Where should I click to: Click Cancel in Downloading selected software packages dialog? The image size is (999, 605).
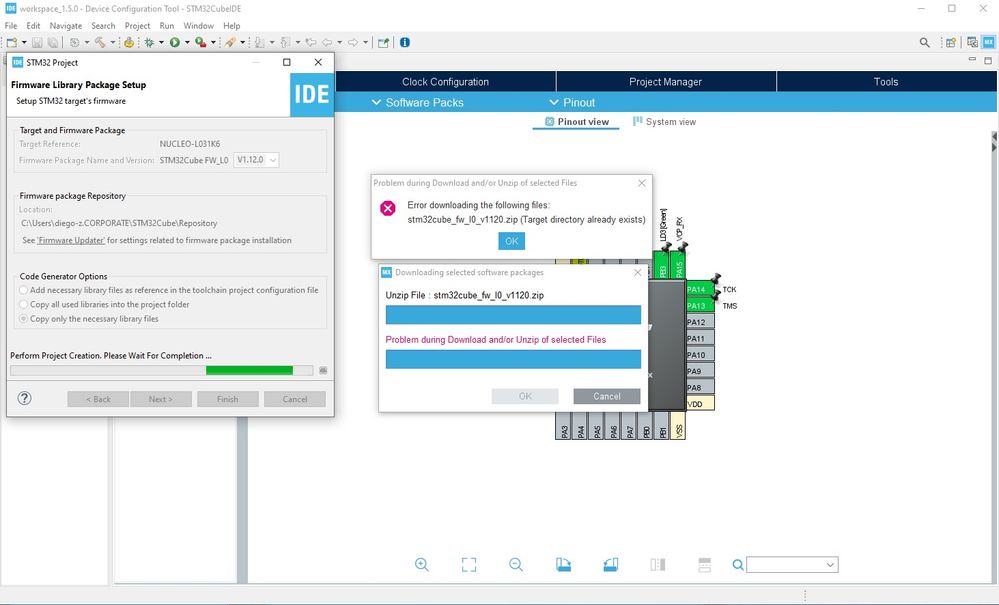607,396
